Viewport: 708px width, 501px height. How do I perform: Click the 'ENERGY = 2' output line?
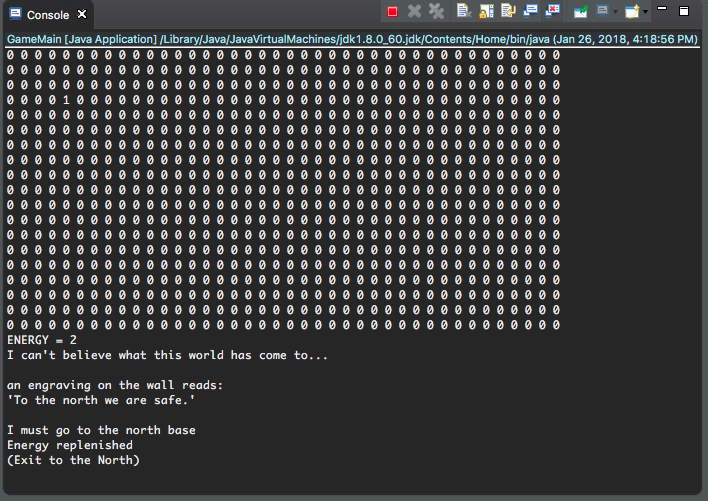tap(42, 340)
